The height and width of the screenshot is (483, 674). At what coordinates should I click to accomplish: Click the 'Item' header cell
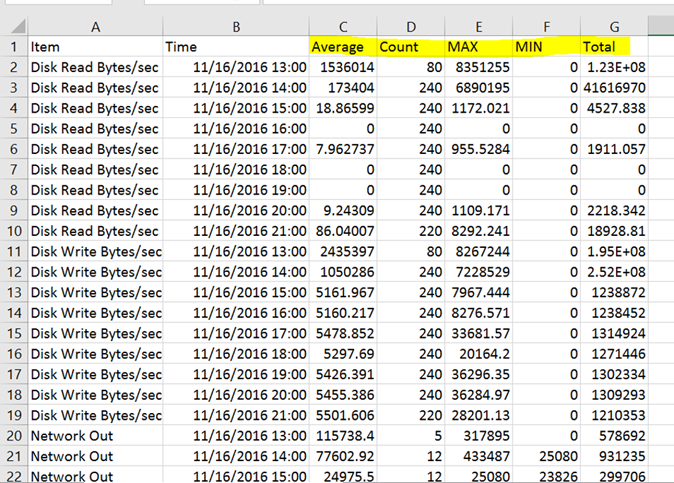tap(95, 46)
